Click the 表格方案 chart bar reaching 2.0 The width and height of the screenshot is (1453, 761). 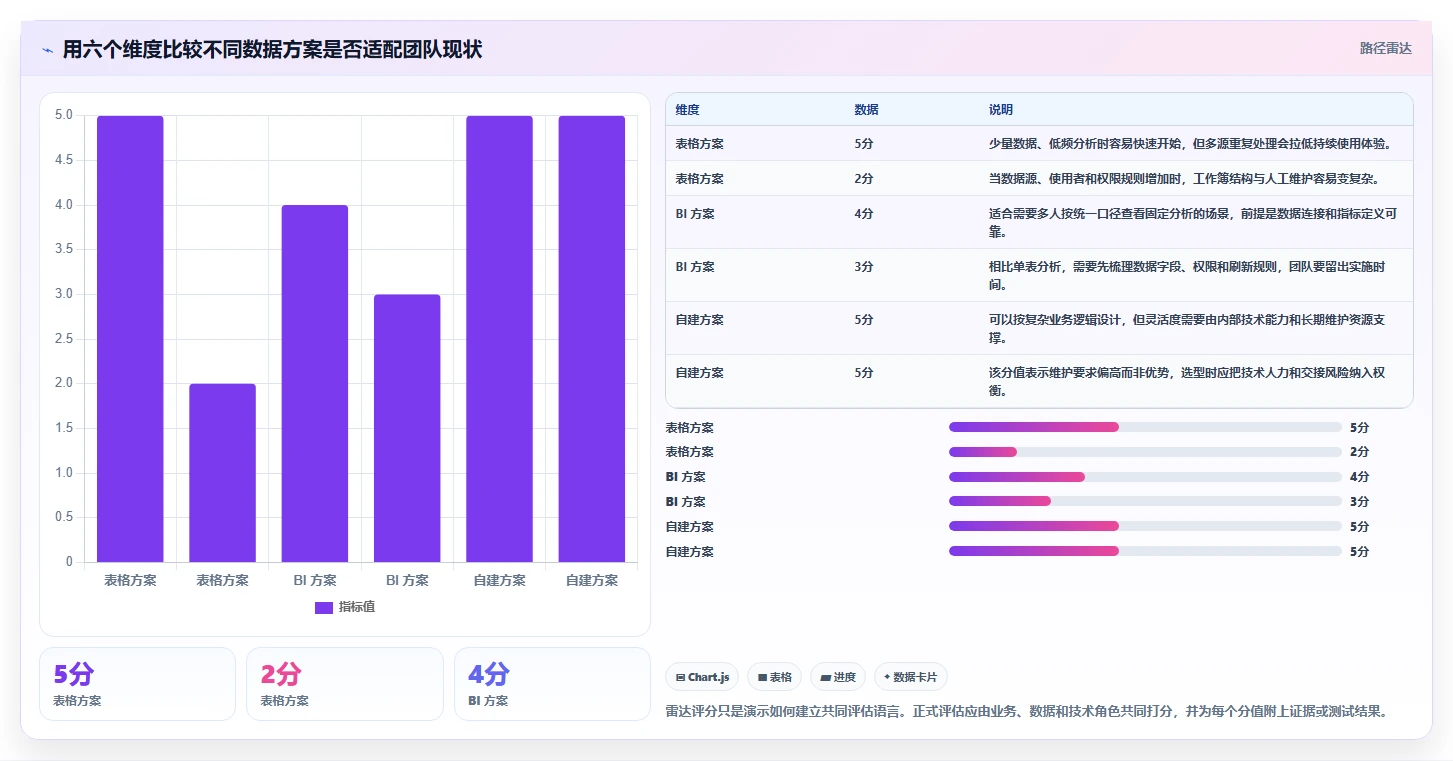coord(222,473)
